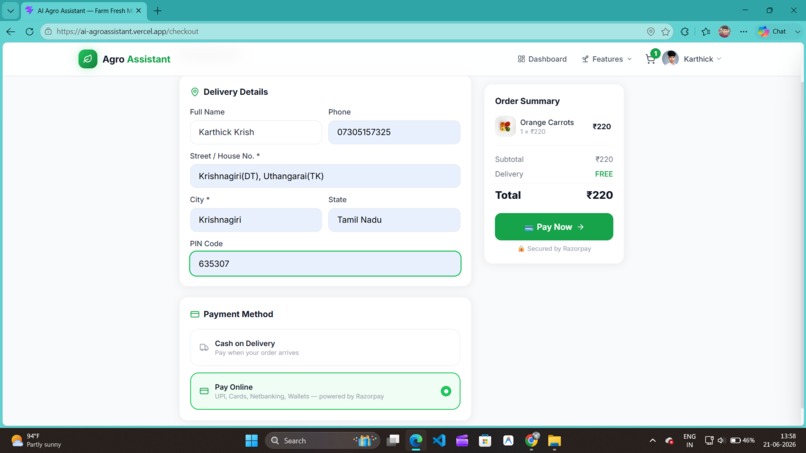Click the Agro Assistant leaf logo

[x=87, y=59]
